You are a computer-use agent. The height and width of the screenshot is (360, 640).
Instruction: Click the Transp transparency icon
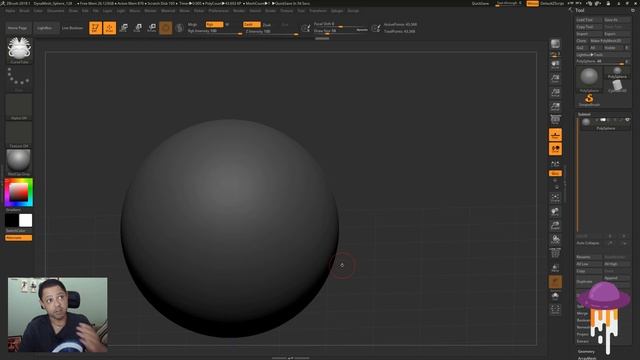pyautogui.click(x=555, y=268)
